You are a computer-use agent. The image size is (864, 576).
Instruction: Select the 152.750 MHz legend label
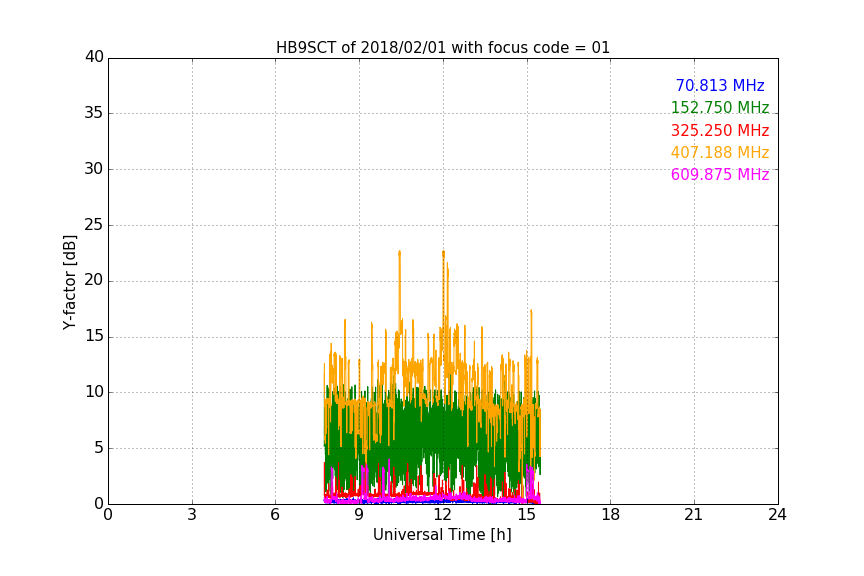click(720, 107)
